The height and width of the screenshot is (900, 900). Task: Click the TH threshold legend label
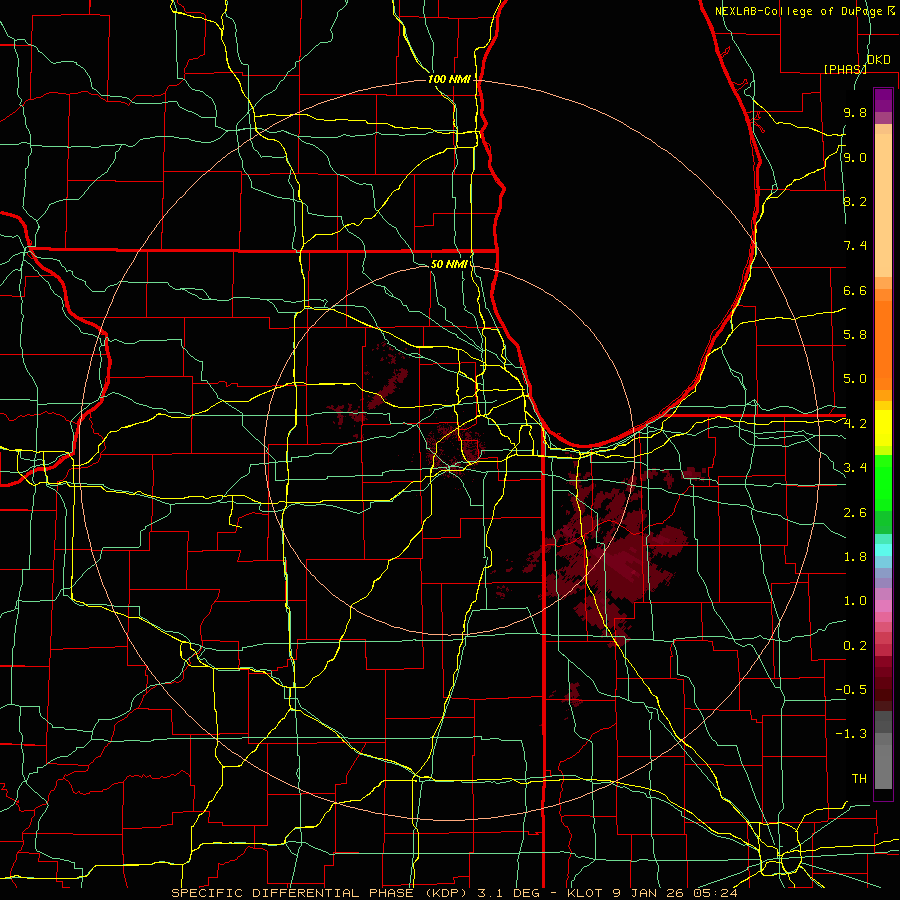coord(859,779)
